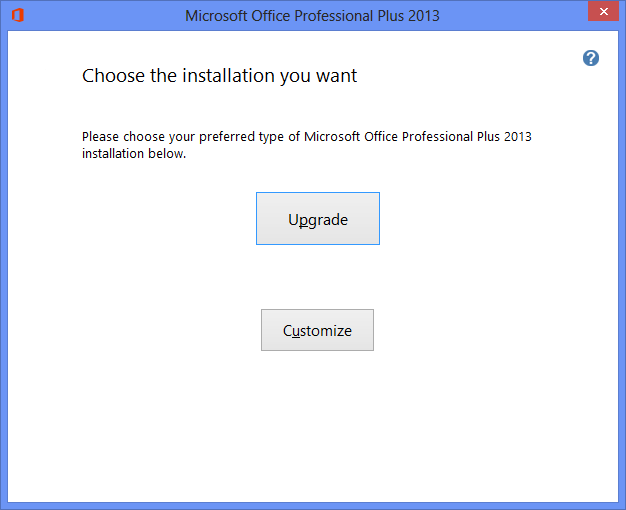Get help via the blue circle icon
This screenshot has height=510, width=626.
pos(591,58)
